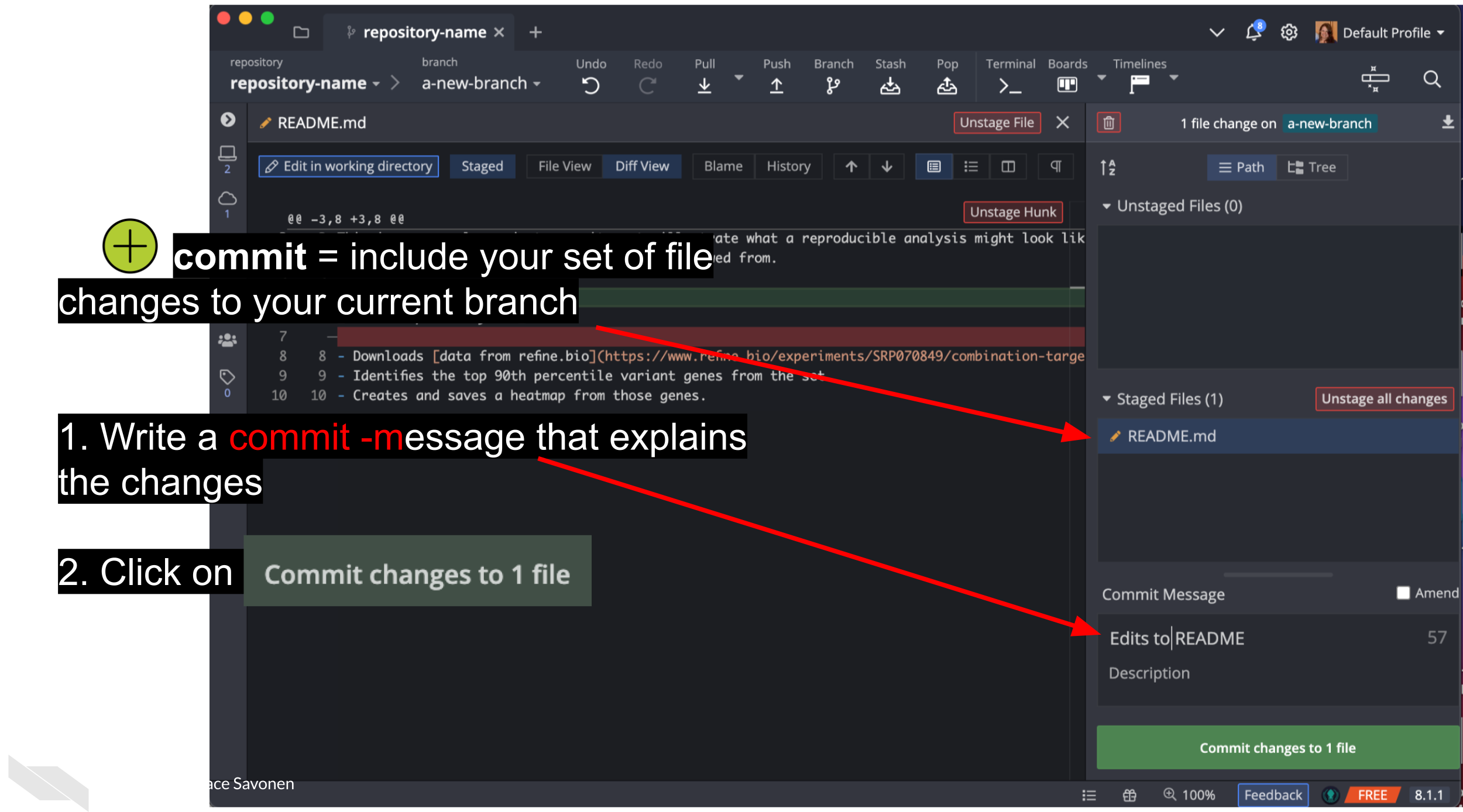Click the Push up-arrow icon
This screenshot has width=1463, height=812.
pyautogui.click(x=777, y=86)
